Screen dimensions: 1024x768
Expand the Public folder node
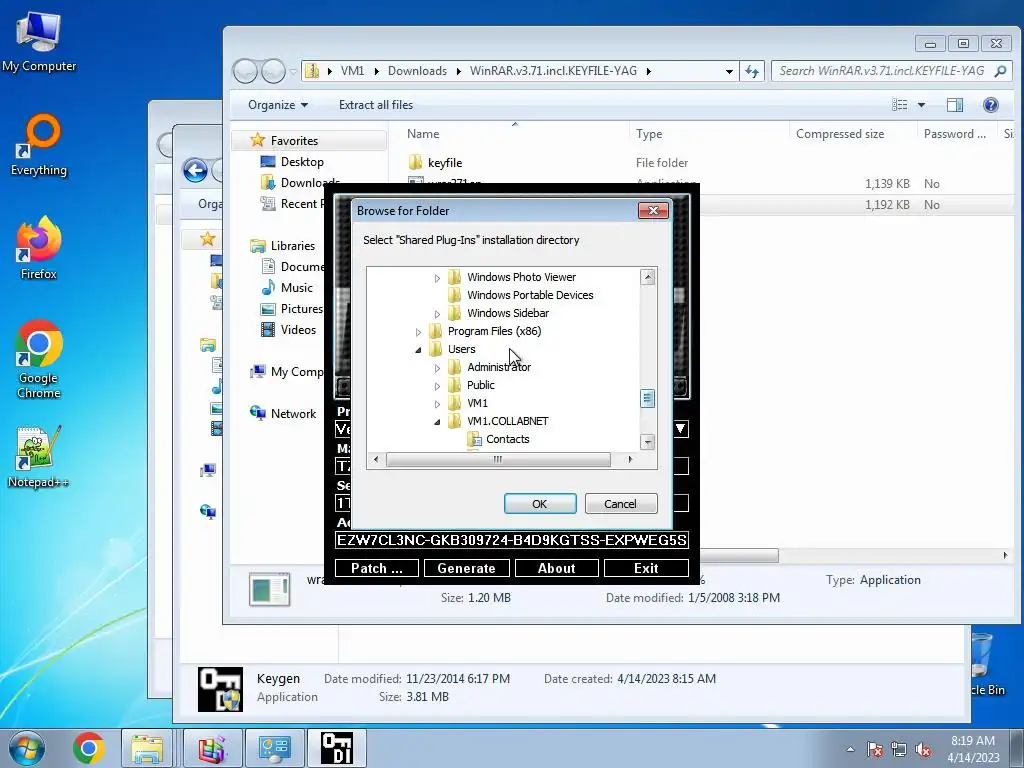coord(437,386)
